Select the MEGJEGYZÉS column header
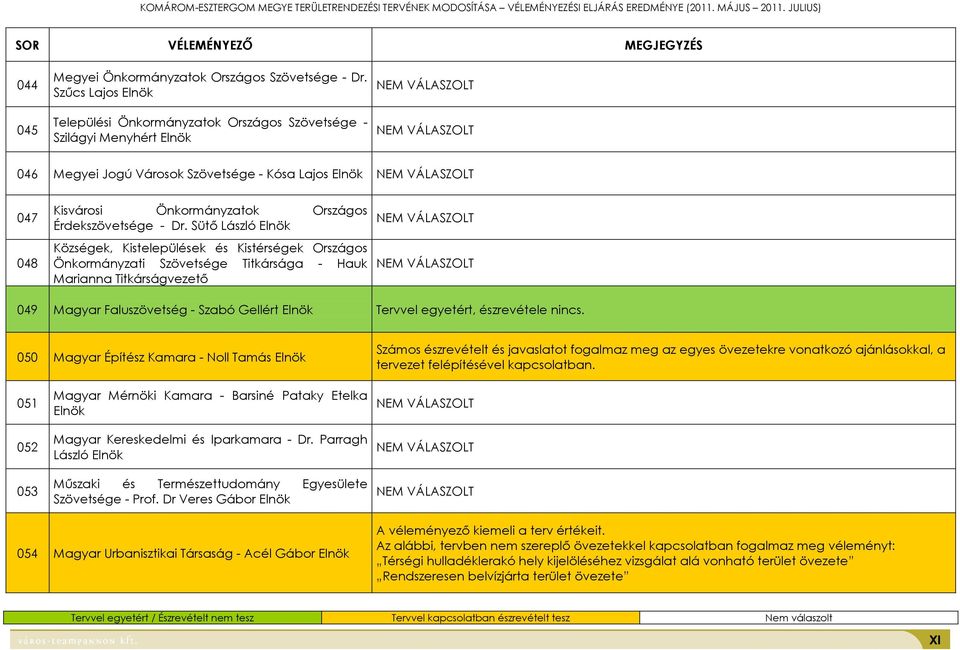 coord(663,45)
